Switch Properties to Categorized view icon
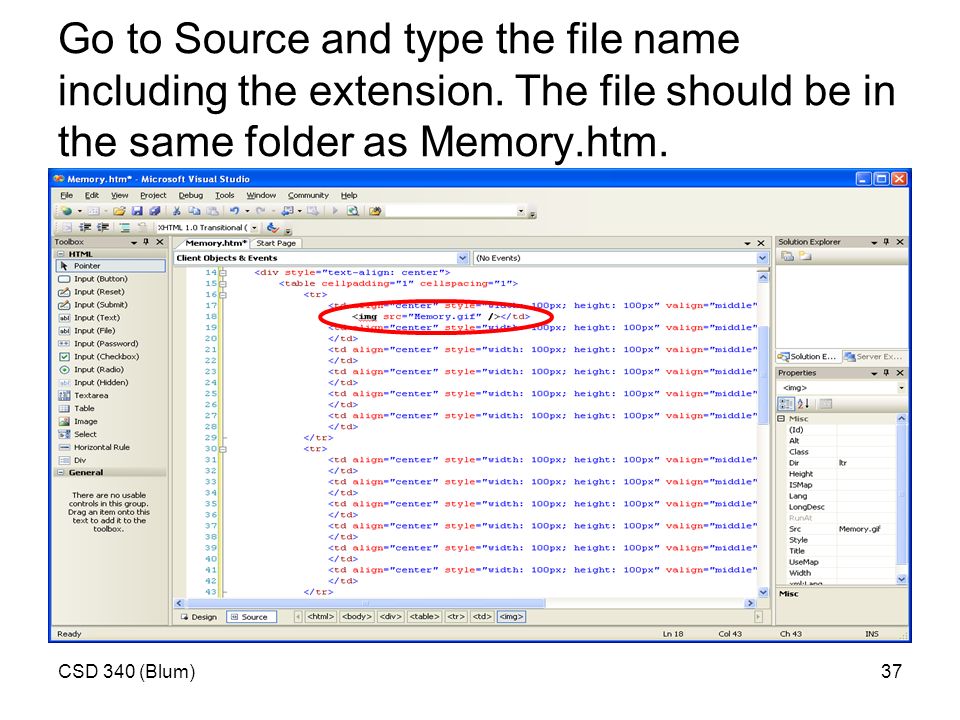Screen dimensions: 960x720 (x=786, y=403)
